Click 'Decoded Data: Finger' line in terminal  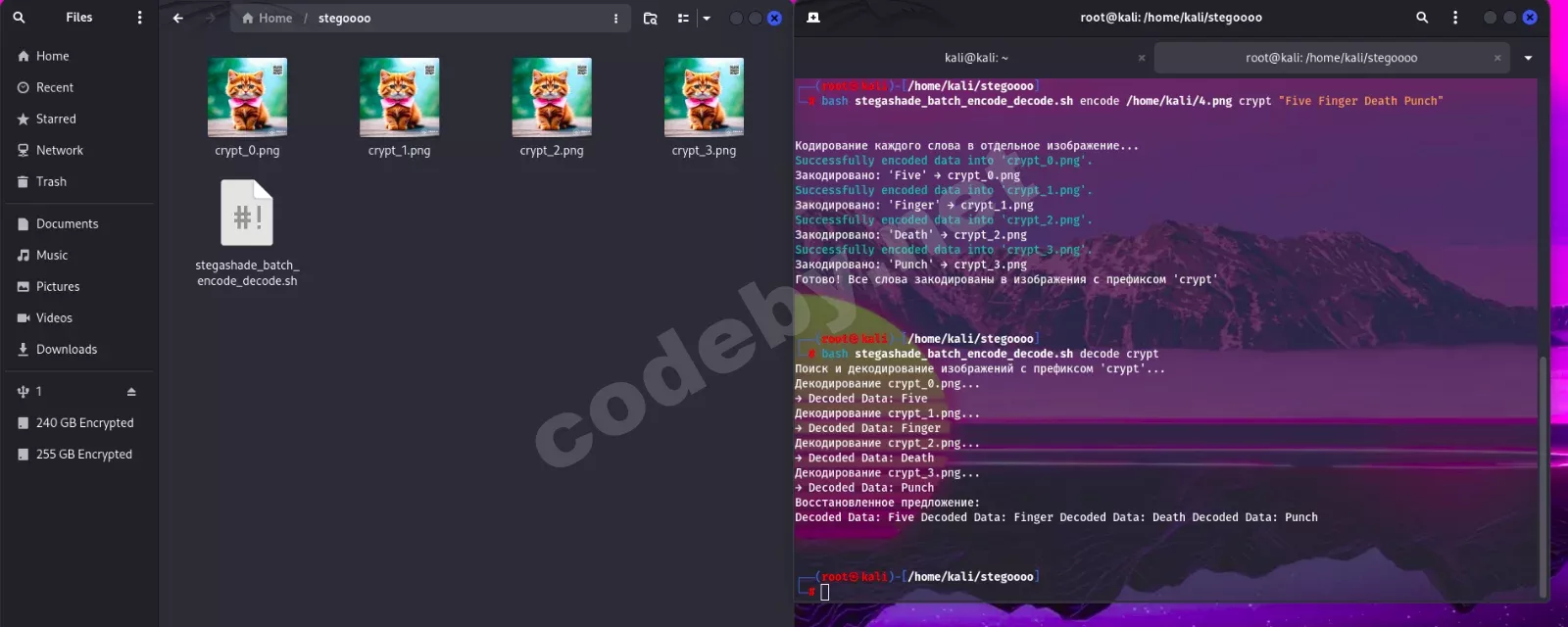point(868,428)
